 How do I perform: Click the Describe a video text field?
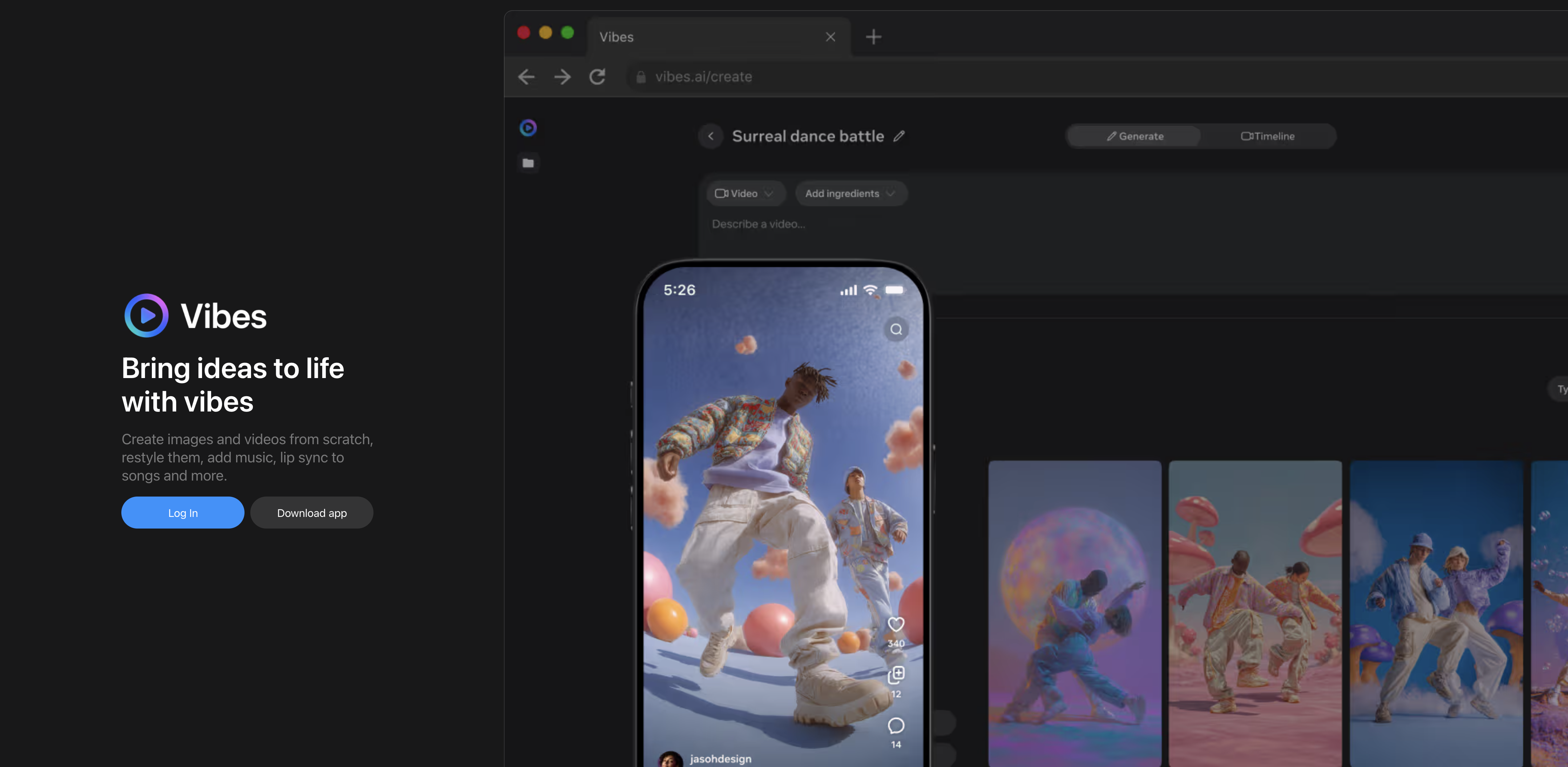[759, 224]
